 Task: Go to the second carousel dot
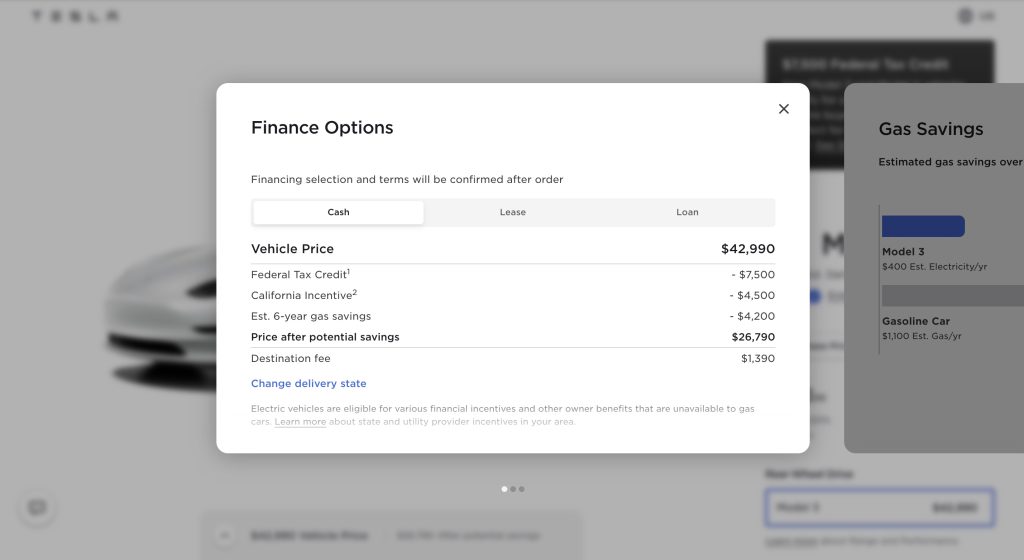point(513,489)
